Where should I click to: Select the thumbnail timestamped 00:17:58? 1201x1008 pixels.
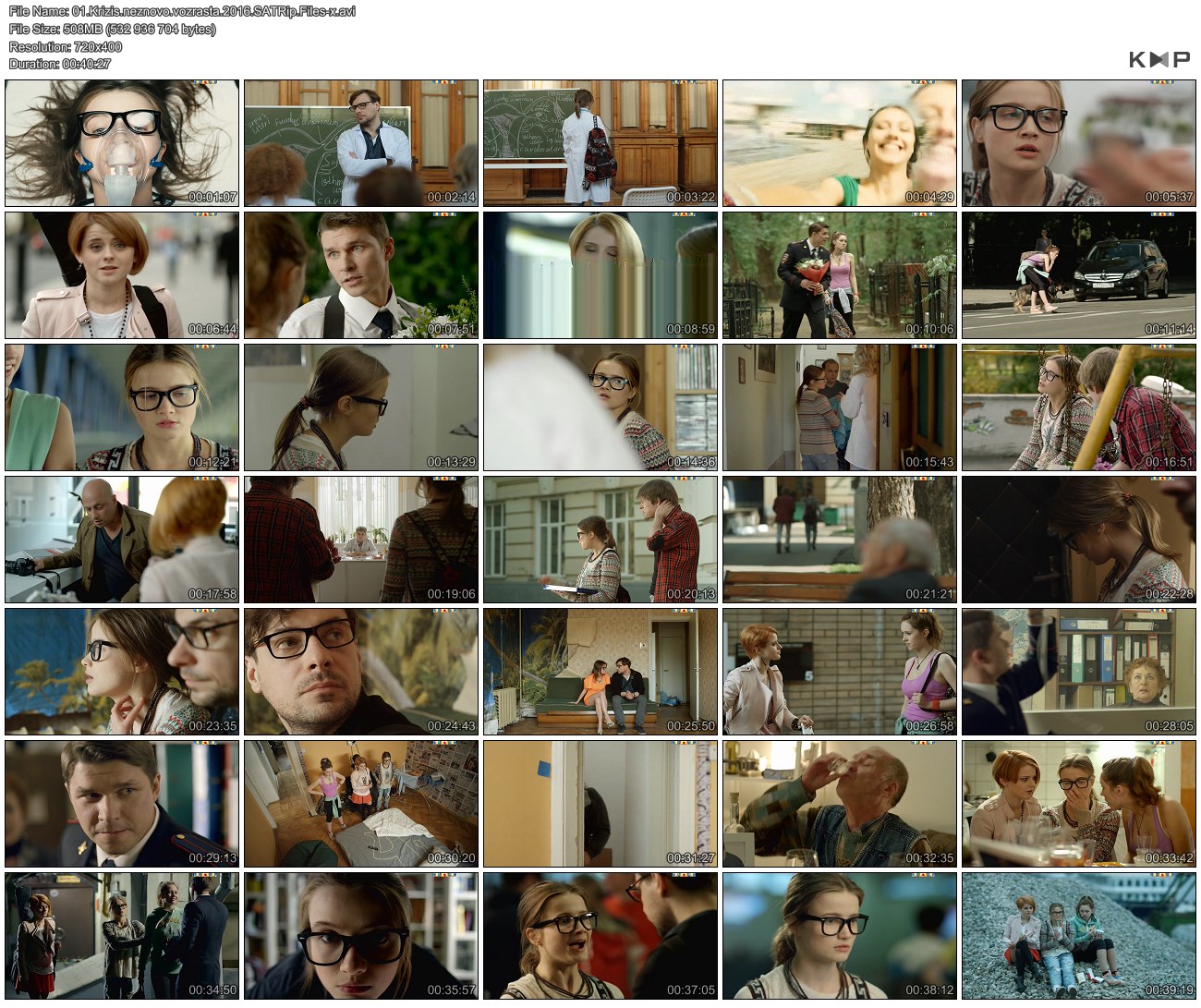coord(122,540)
